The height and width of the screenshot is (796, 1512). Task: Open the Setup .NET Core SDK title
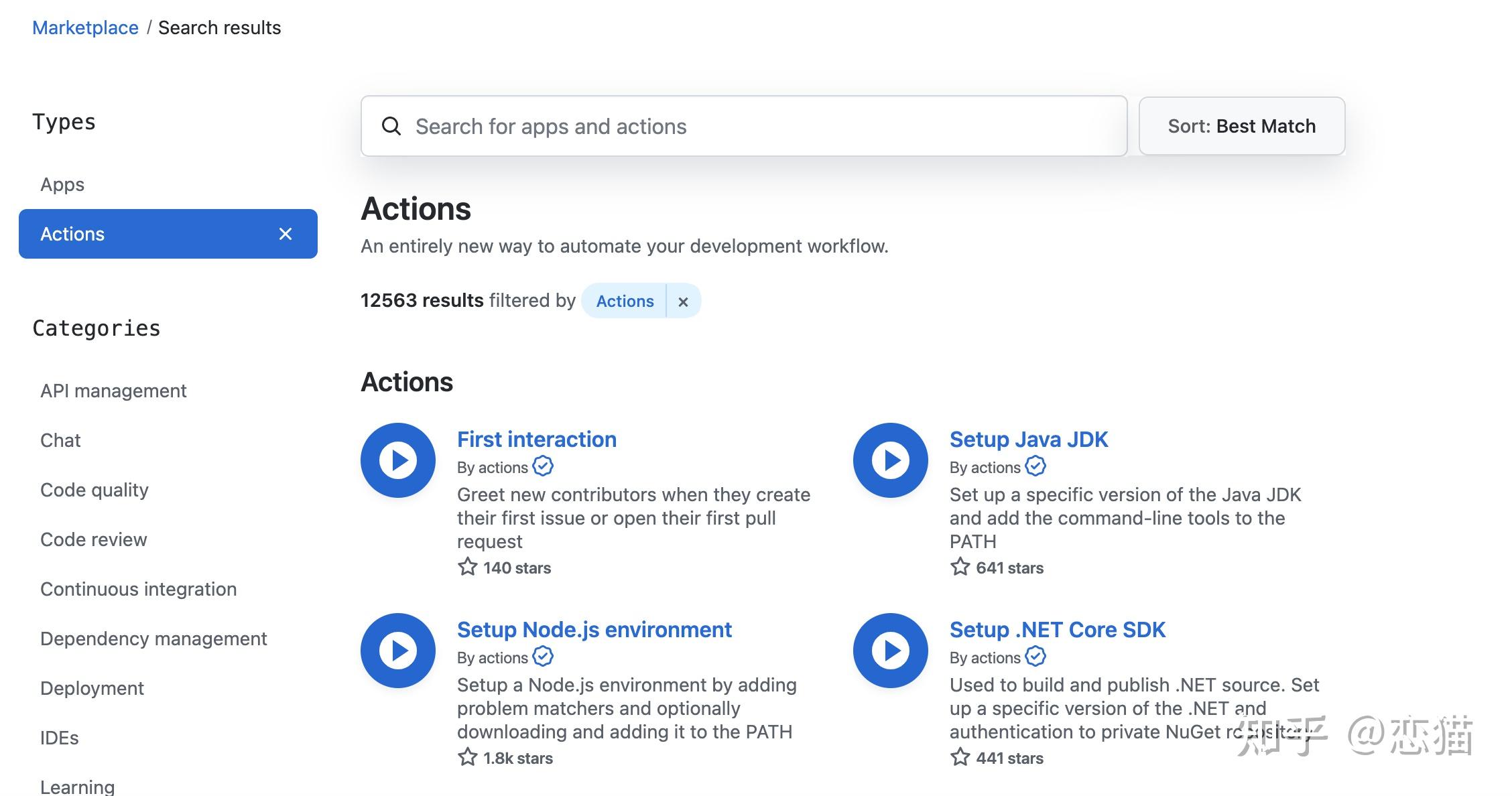1058,630
